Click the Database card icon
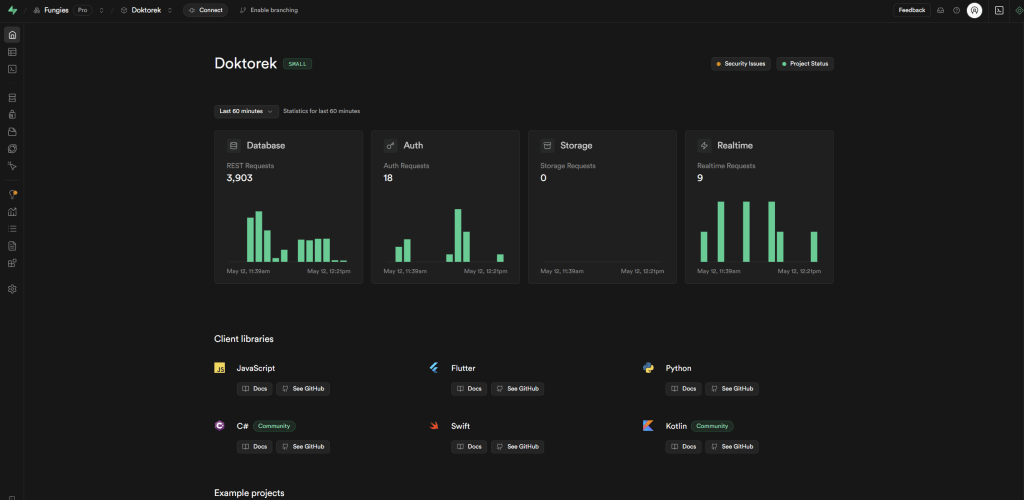Viewport: 1024px width, 500px height. (x=234, y=146)
